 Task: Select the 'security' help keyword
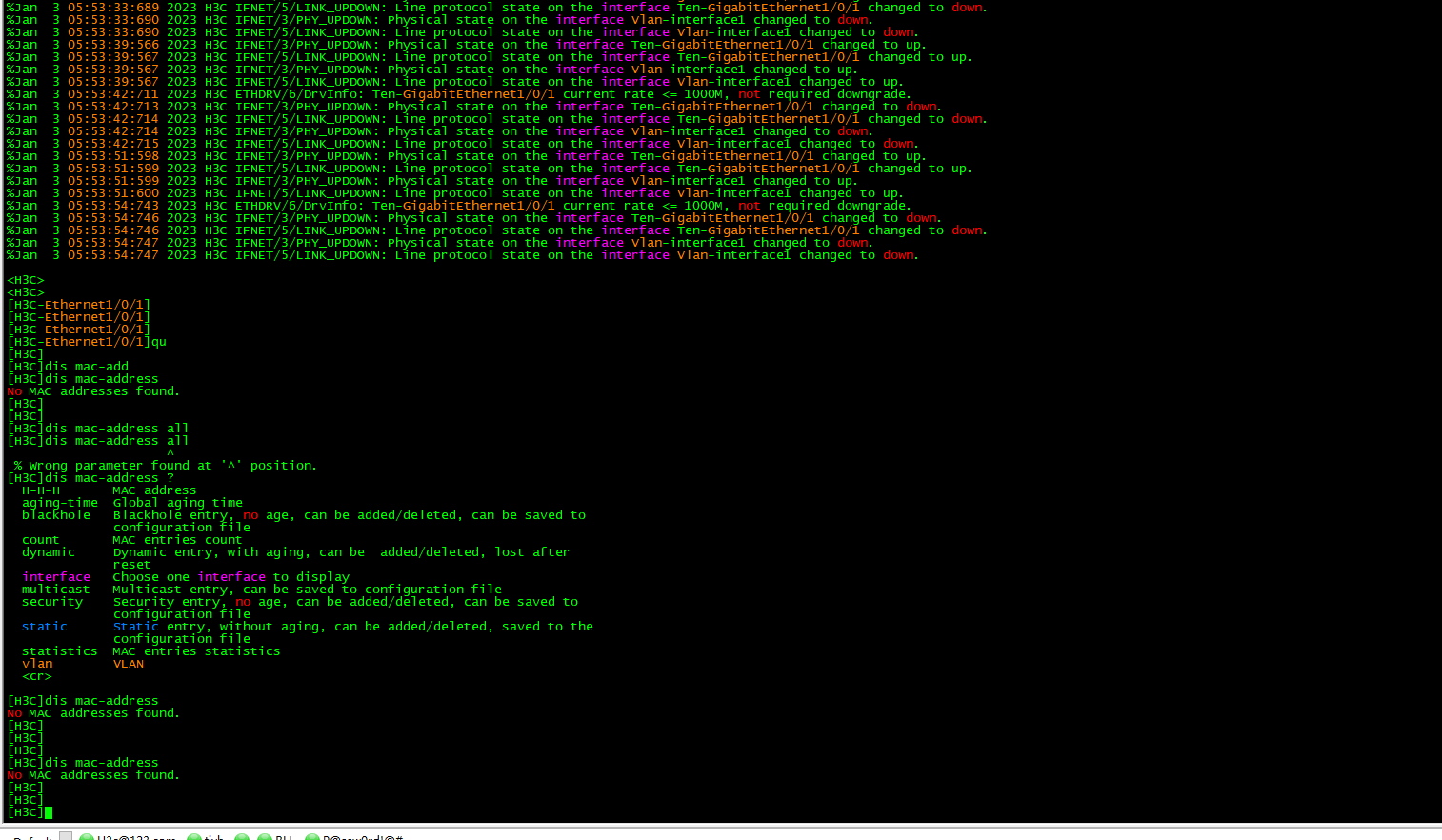52,602
